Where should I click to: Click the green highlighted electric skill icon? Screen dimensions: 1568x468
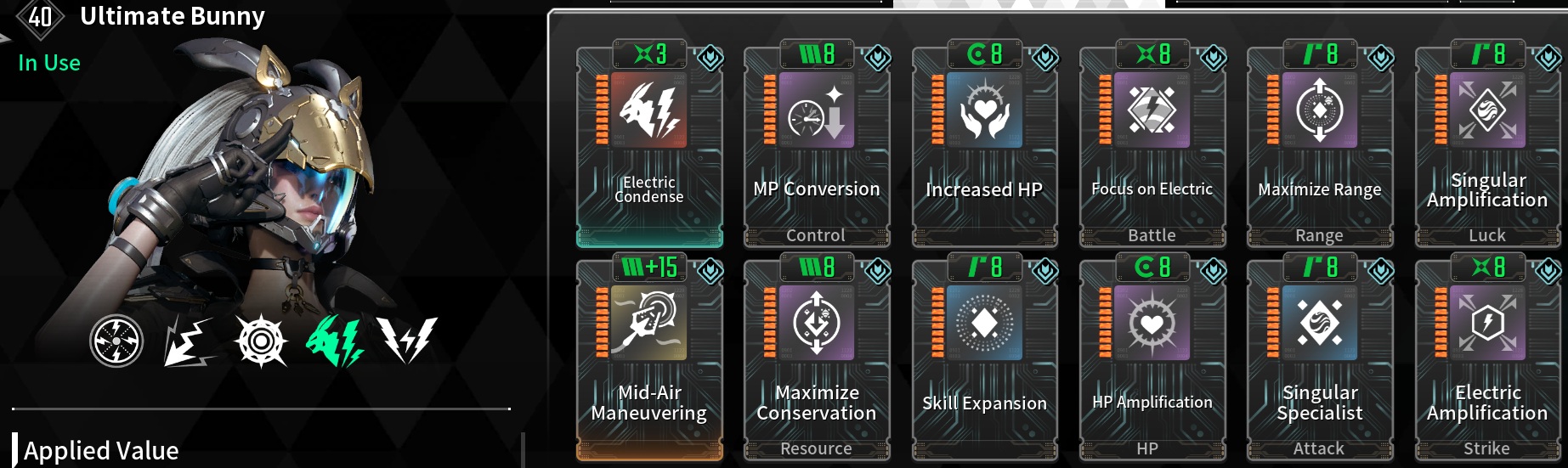coord(335,341)
